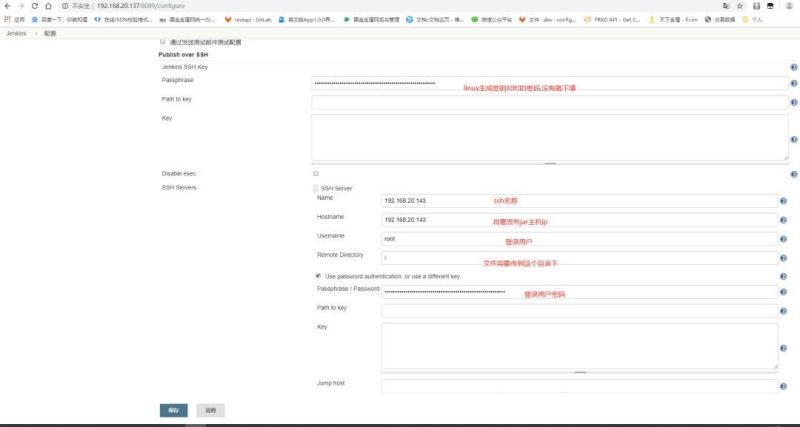Image resolution: width=800 pixels, height=427 pixels.
Task: Enable the Disable exec checkbox
Action: [316, 174]
